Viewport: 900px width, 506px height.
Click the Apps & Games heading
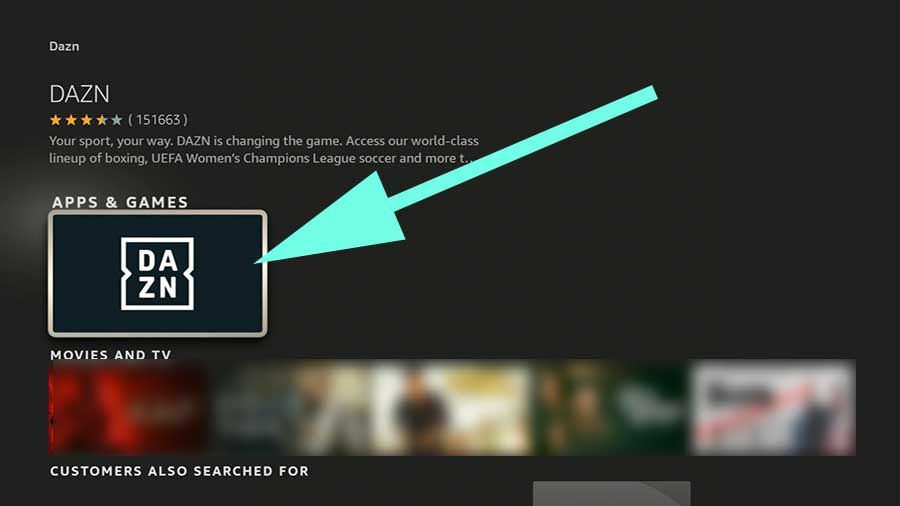(120, 202)
